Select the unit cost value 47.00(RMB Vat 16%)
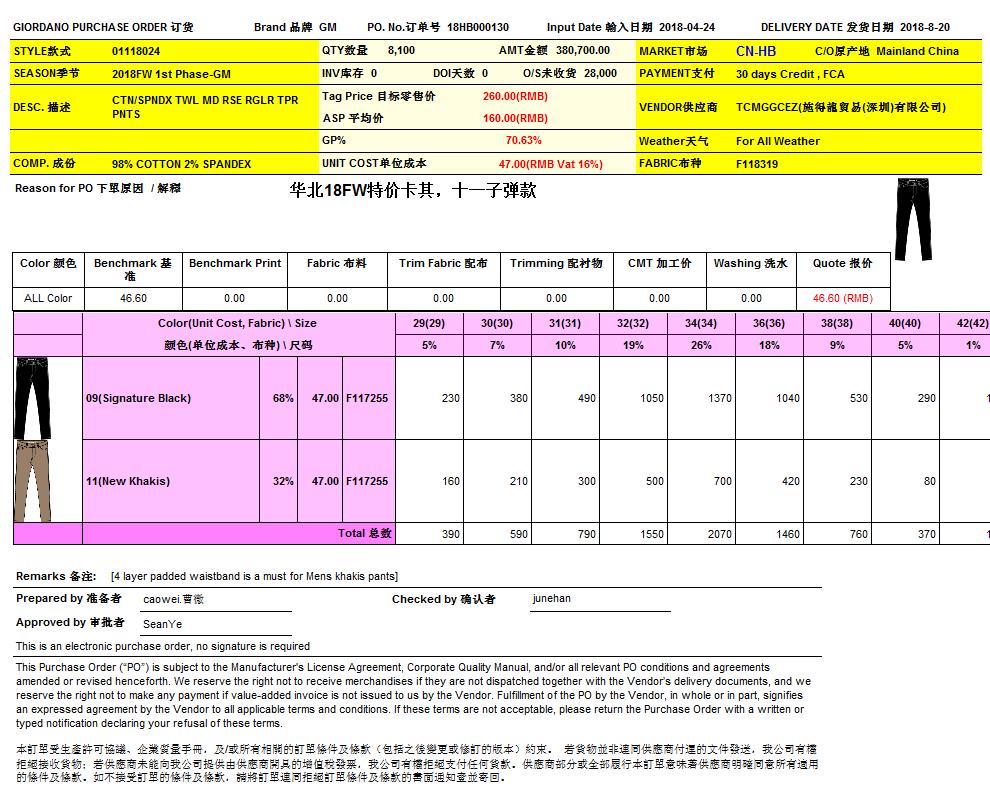990x806 pixels. 550,164
